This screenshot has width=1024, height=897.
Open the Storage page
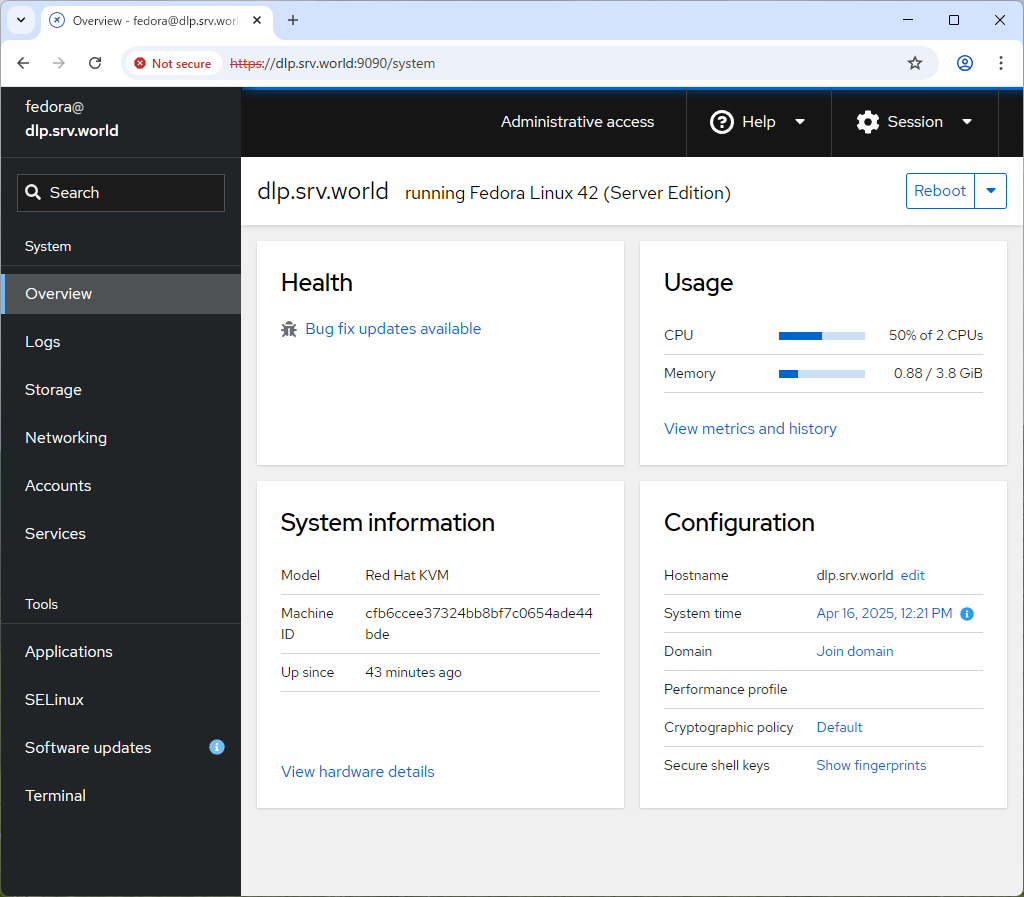(121, 390)
